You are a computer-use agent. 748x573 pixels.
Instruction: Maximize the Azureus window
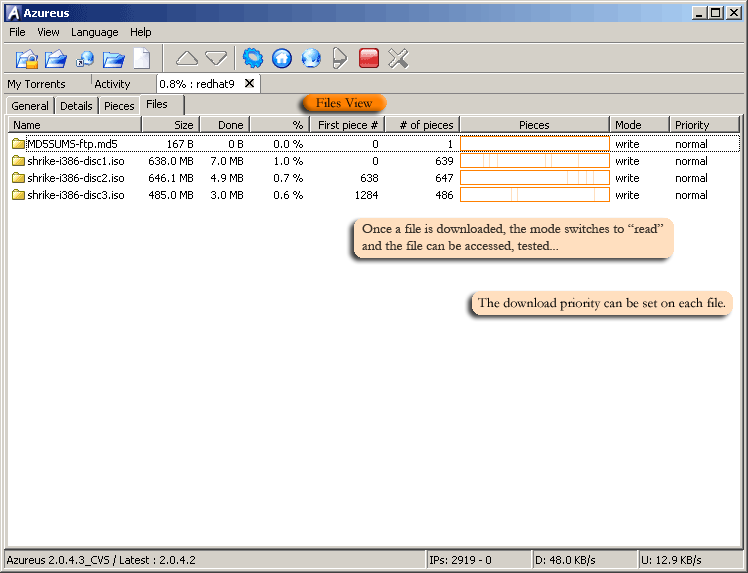(716, 13)
